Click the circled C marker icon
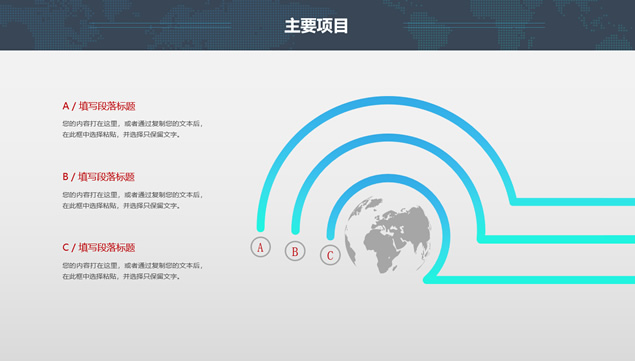 coord(330,255)
